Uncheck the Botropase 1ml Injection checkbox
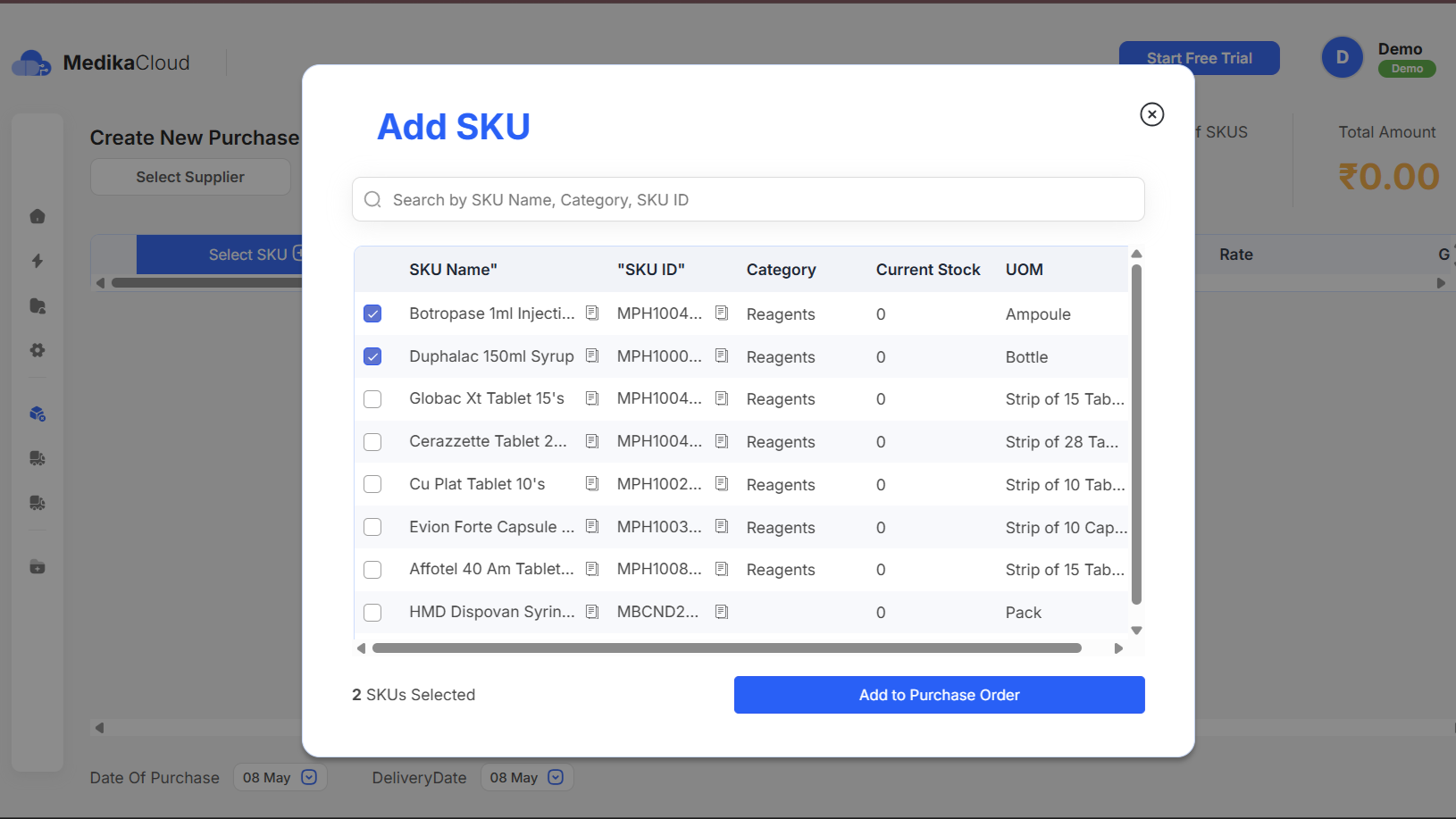1456x819 pixels. click(372, 313)
